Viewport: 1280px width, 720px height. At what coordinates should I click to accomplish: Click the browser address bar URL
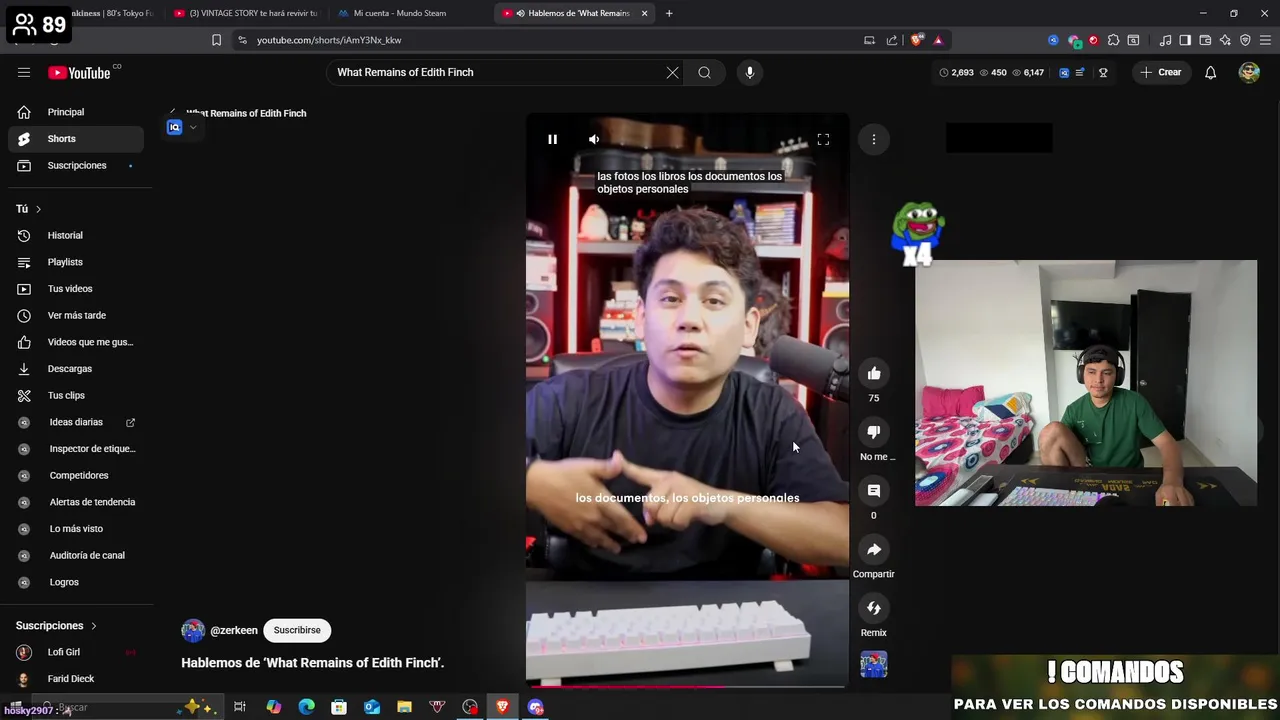329,40
